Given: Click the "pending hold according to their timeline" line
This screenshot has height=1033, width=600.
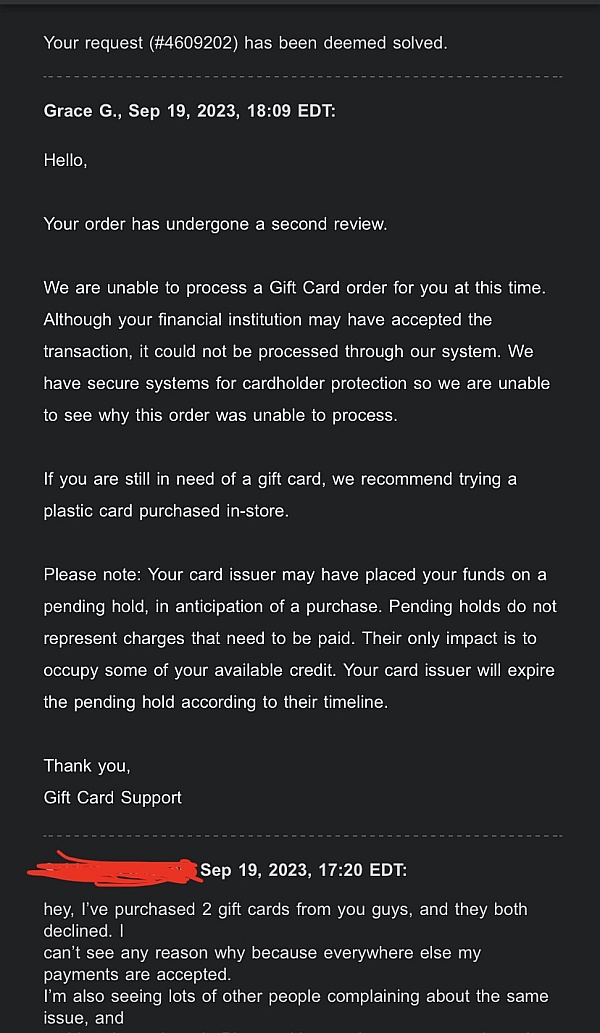Looking at the screenshot, I should pos(215,702).
